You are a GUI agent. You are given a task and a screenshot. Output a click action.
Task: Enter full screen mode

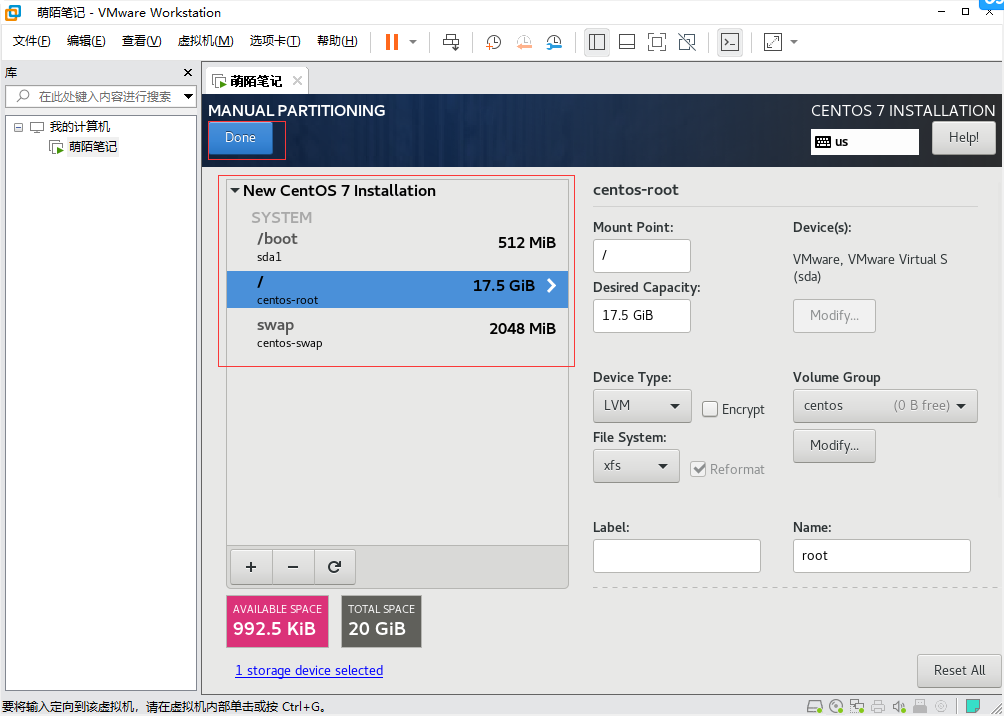point(657,42)
